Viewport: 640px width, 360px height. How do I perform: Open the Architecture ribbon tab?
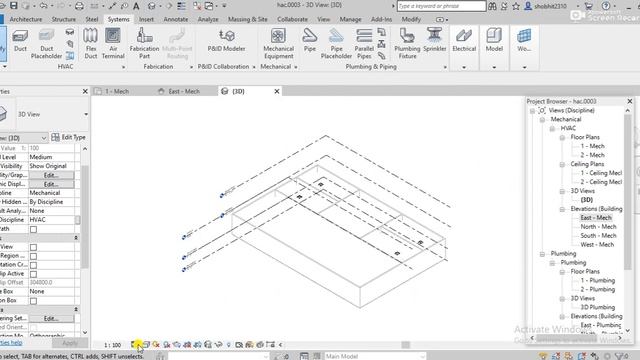tap(26, 19)
